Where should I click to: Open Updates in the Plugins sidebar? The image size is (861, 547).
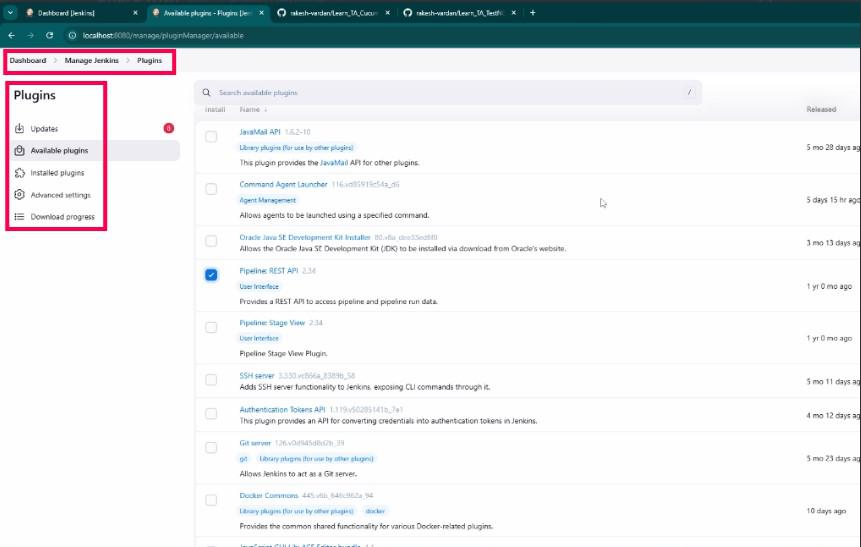click(x=44, y=129)
